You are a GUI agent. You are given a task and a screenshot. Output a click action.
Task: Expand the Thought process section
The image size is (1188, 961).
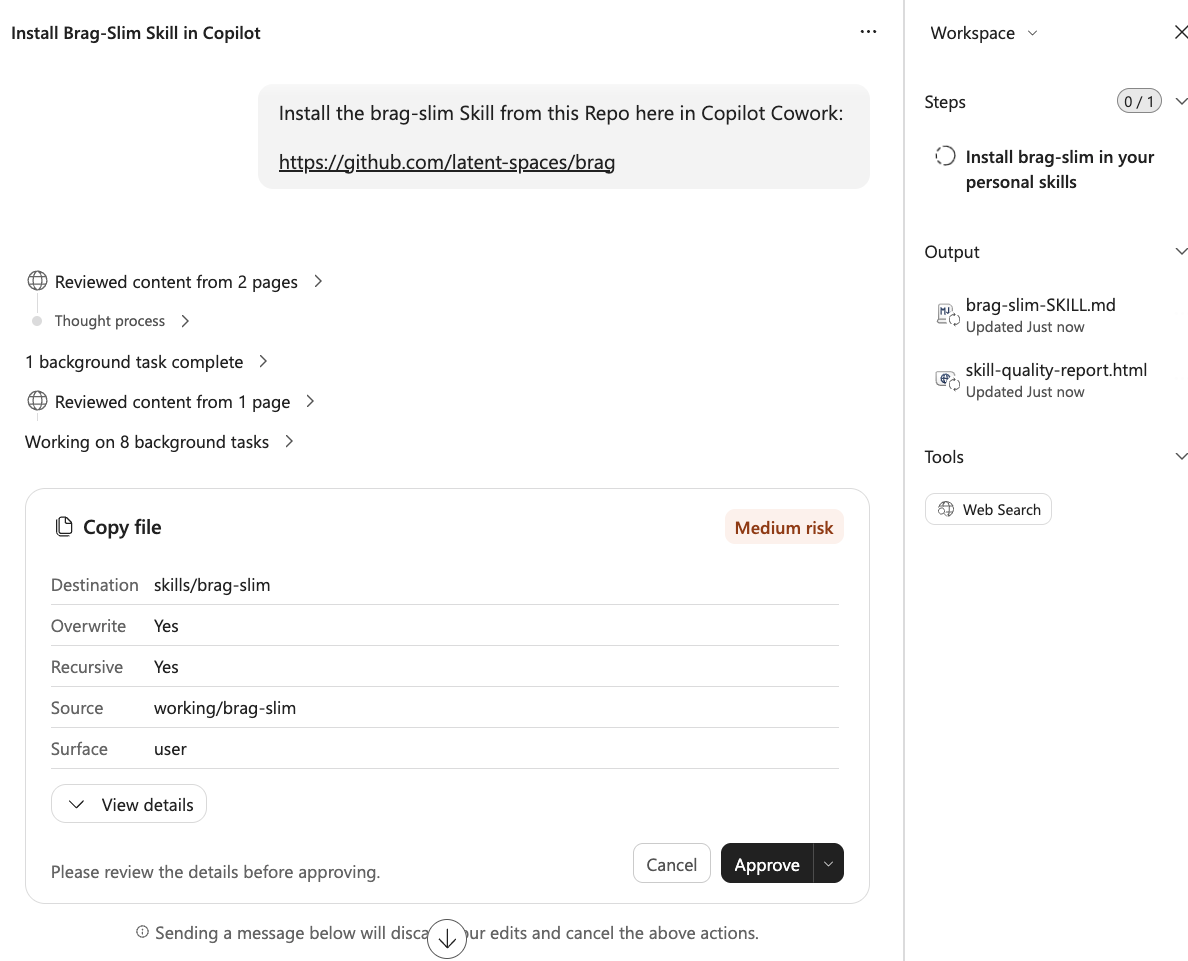click(x=121, y=321)
